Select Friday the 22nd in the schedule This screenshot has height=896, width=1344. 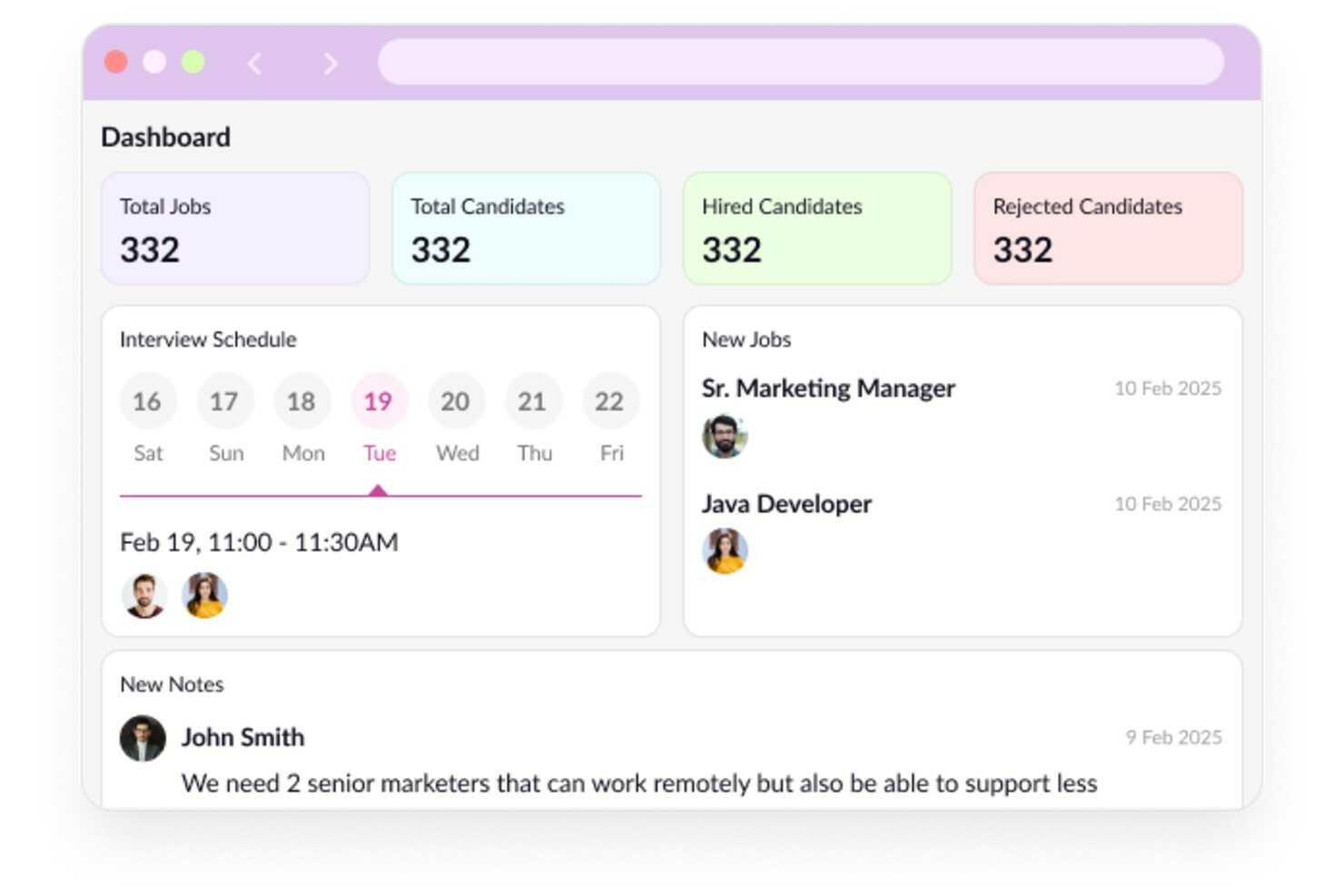click(610, 400)
